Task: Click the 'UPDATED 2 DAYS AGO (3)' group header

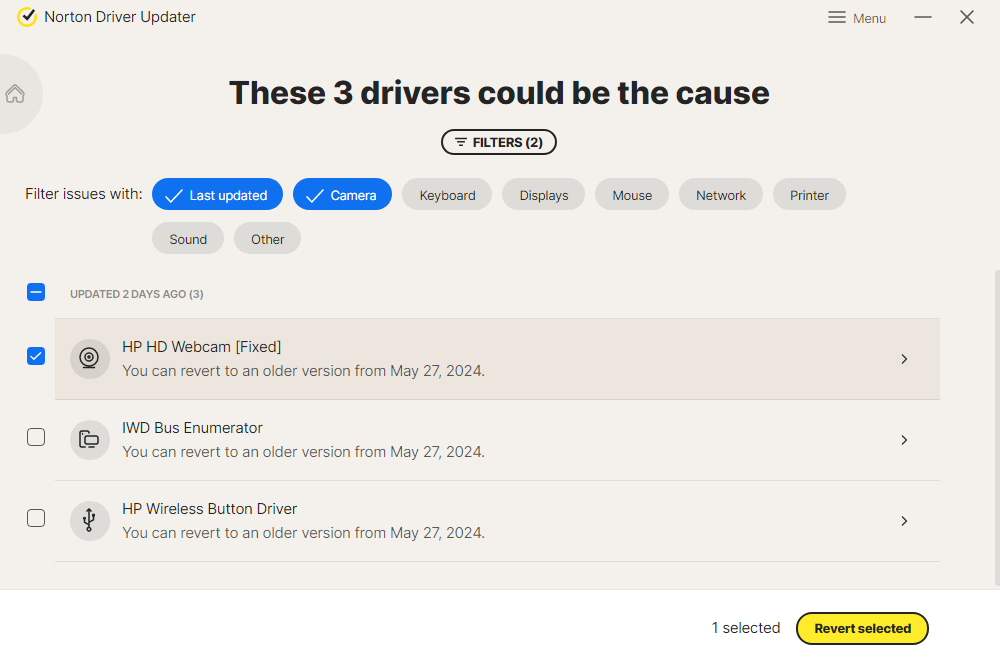Action: coord(136,294)
